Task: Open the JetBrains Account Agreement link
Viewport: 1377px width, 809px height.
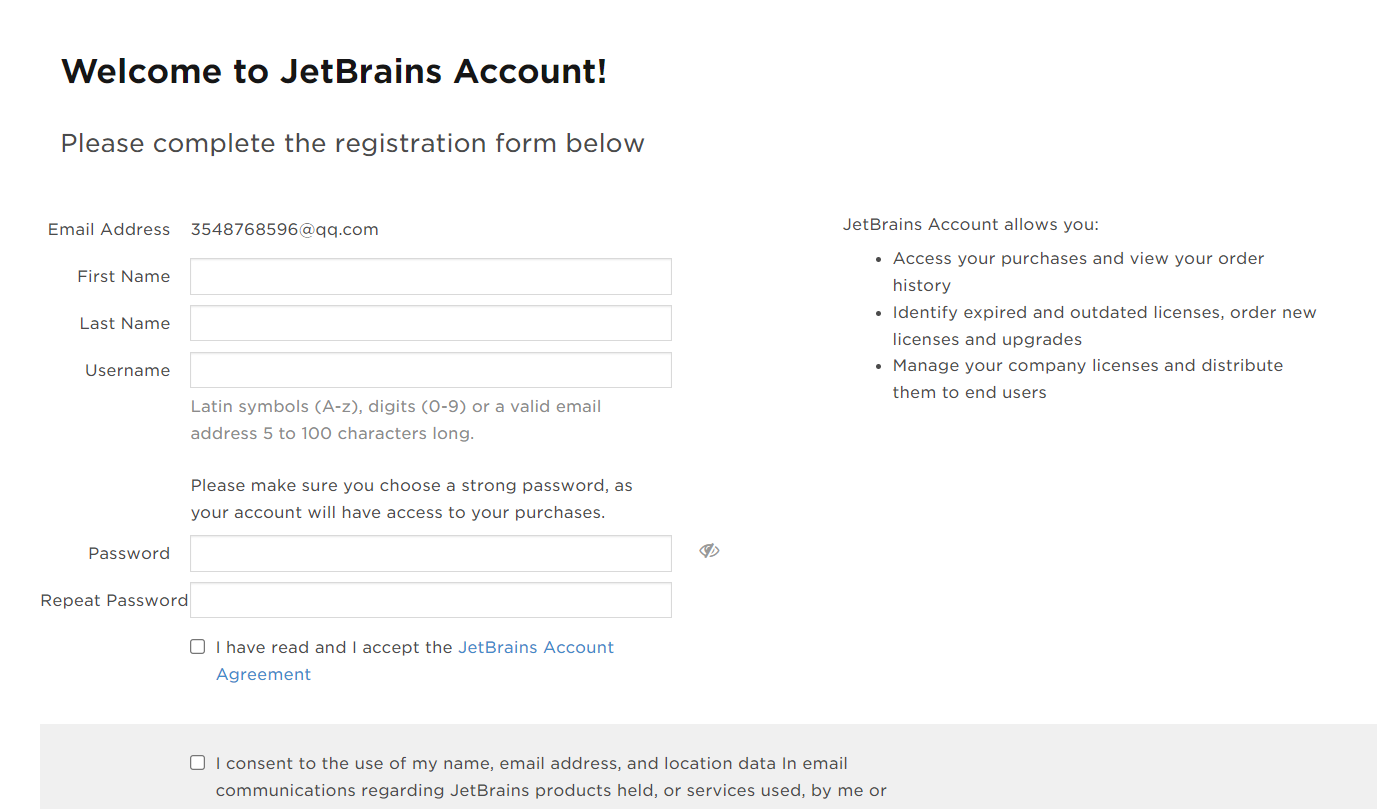Action: click(535, 648)
